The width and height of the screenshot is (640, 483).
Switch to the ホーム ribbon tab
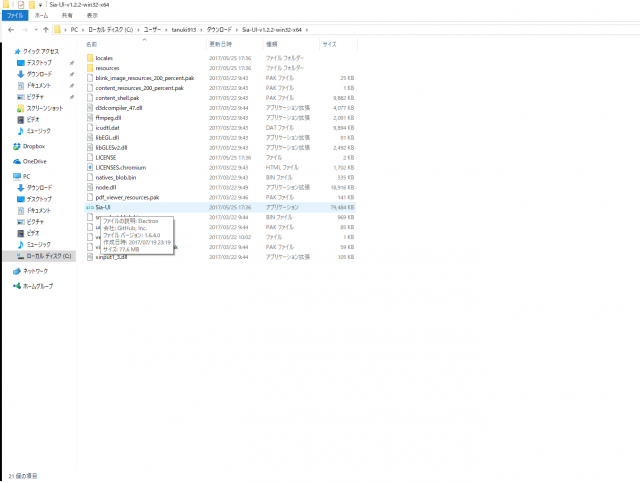pyautogui.click(x=41, y=16)
